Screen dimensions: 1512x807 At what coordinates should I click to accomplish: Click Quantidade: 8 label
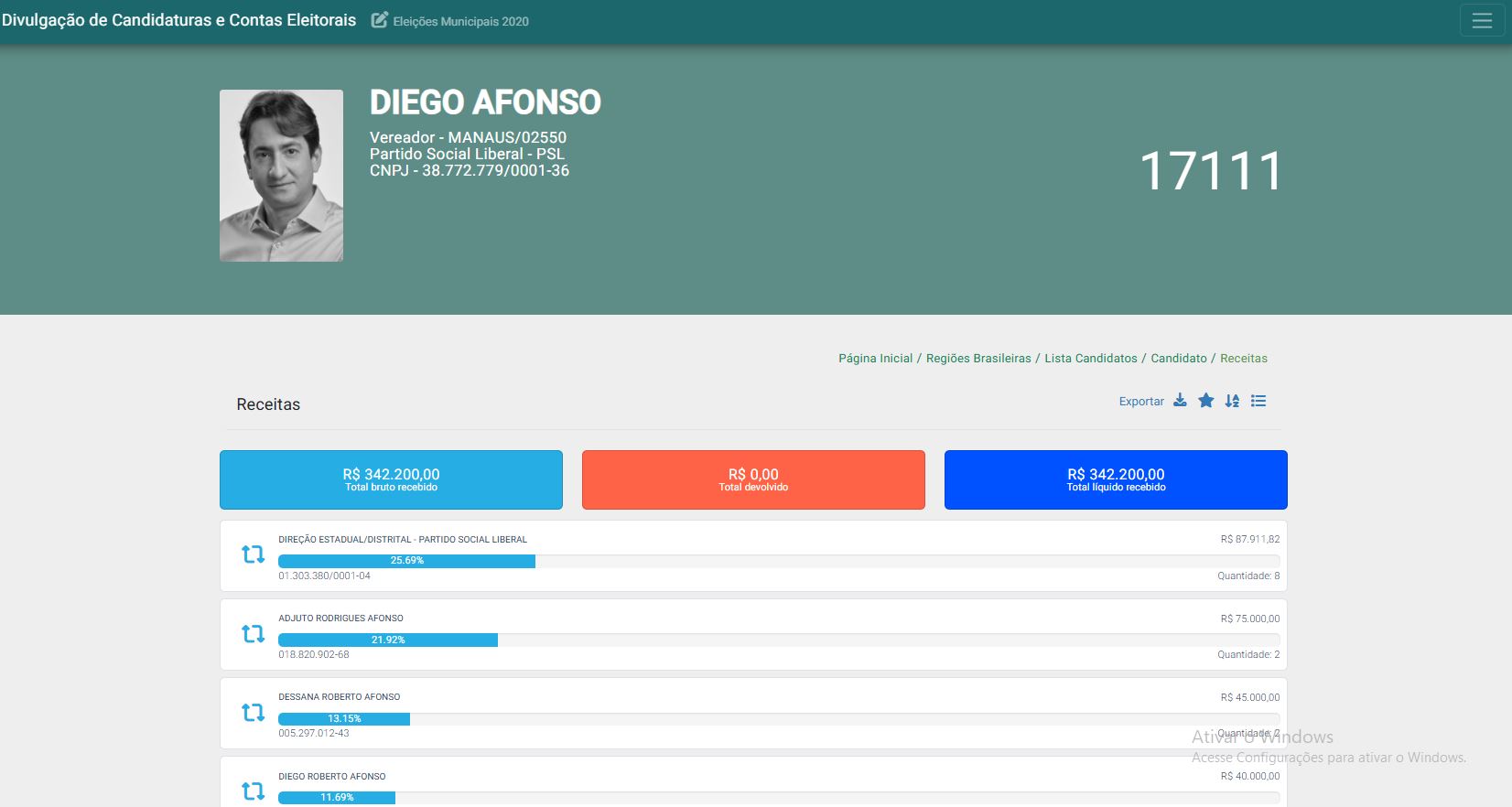pyautogui.click(x=1248, y=576)
